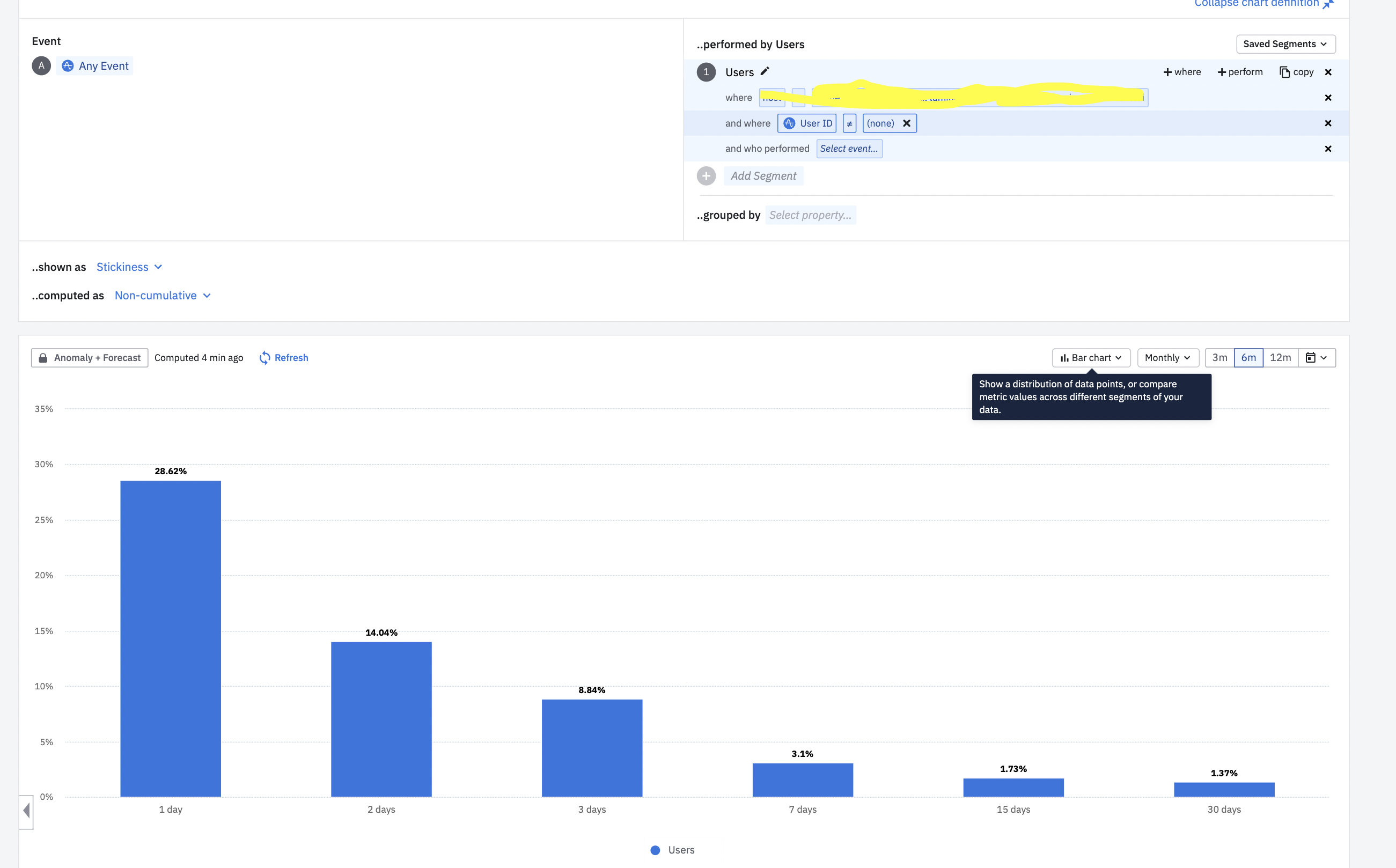The height and width of the screenshot is (868, 1396).
Task: Select the 6m time range
Action: click(1248, 358)
